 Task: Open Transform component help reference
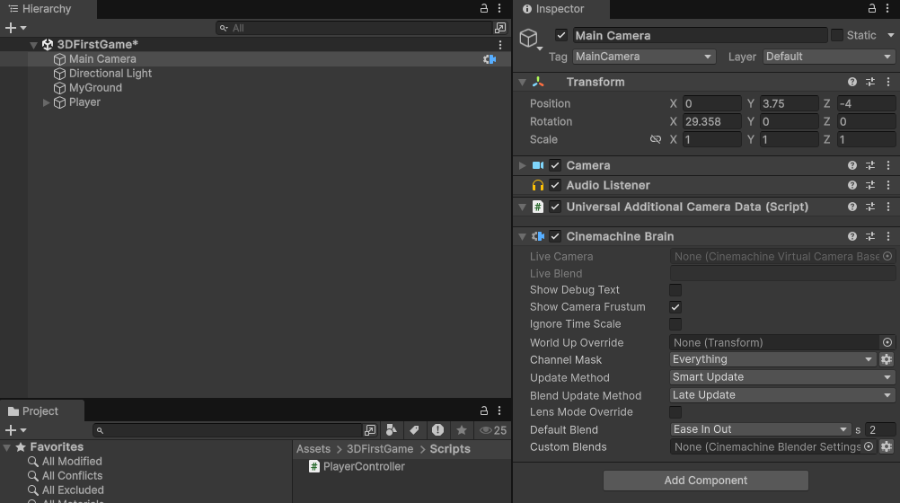(x=852, y=82)
